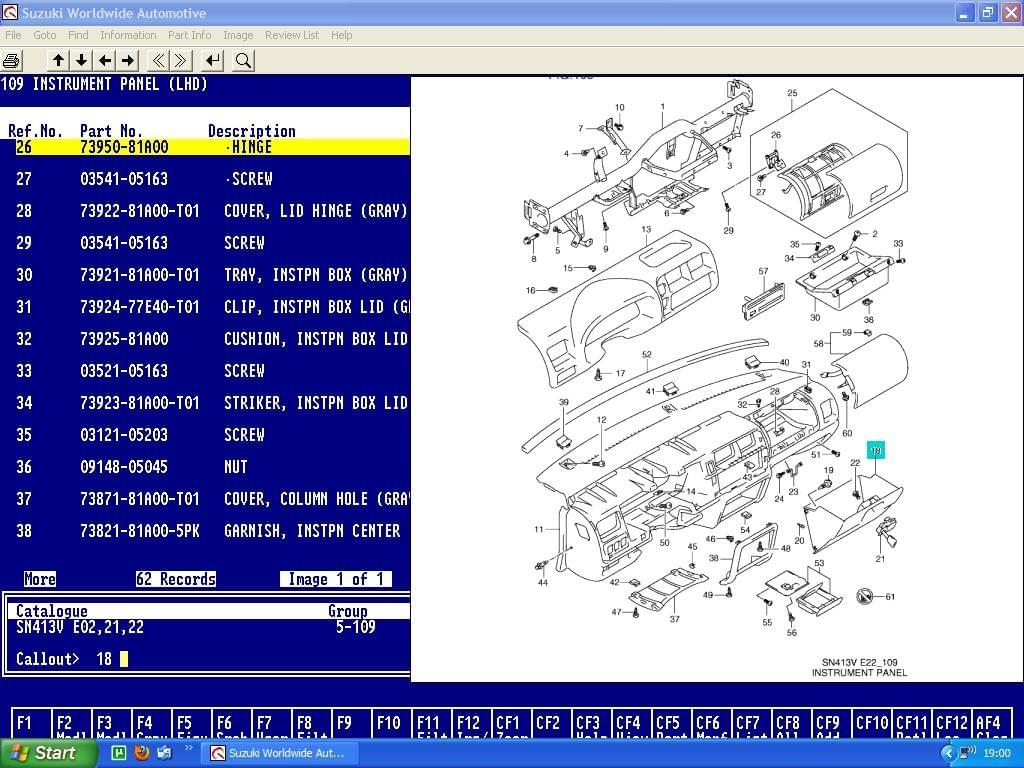Click the double left chevron previous page icon
This screenshot has height=768, width=1024.
(158, 61)
